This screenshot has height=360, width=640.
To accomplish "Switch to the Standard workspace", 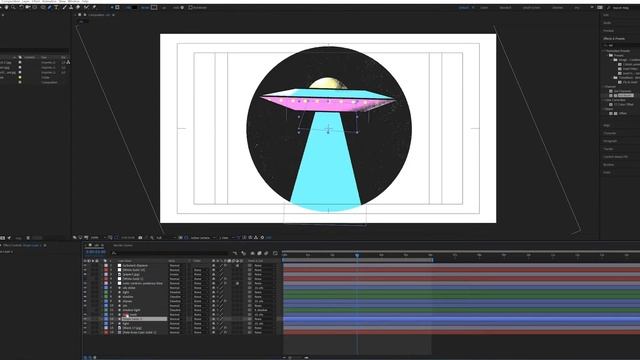I will click(505, 7).
